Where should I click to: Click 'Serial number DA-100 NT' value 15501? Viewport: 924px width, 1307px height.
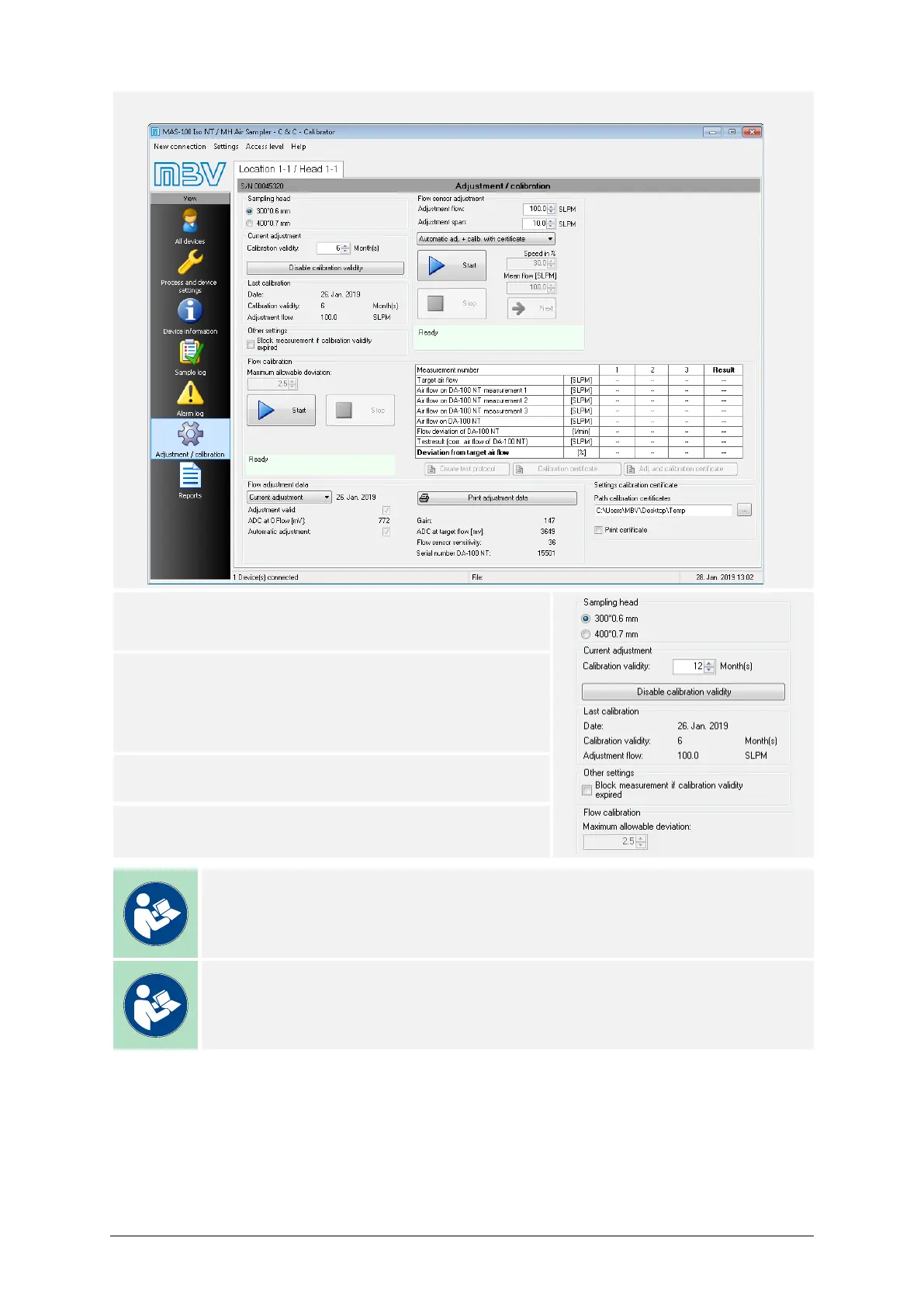click(546, 553)
